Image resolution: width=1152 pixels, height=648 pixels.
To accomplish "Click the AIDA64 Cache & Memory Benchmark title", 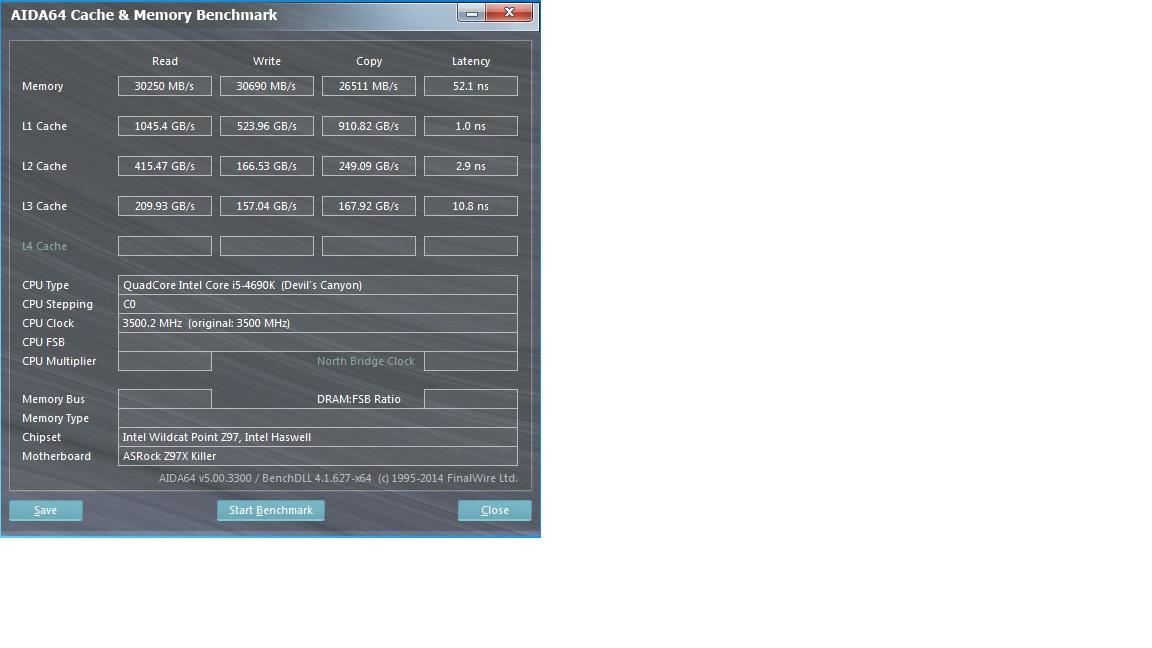I will [x=144, y=15].
